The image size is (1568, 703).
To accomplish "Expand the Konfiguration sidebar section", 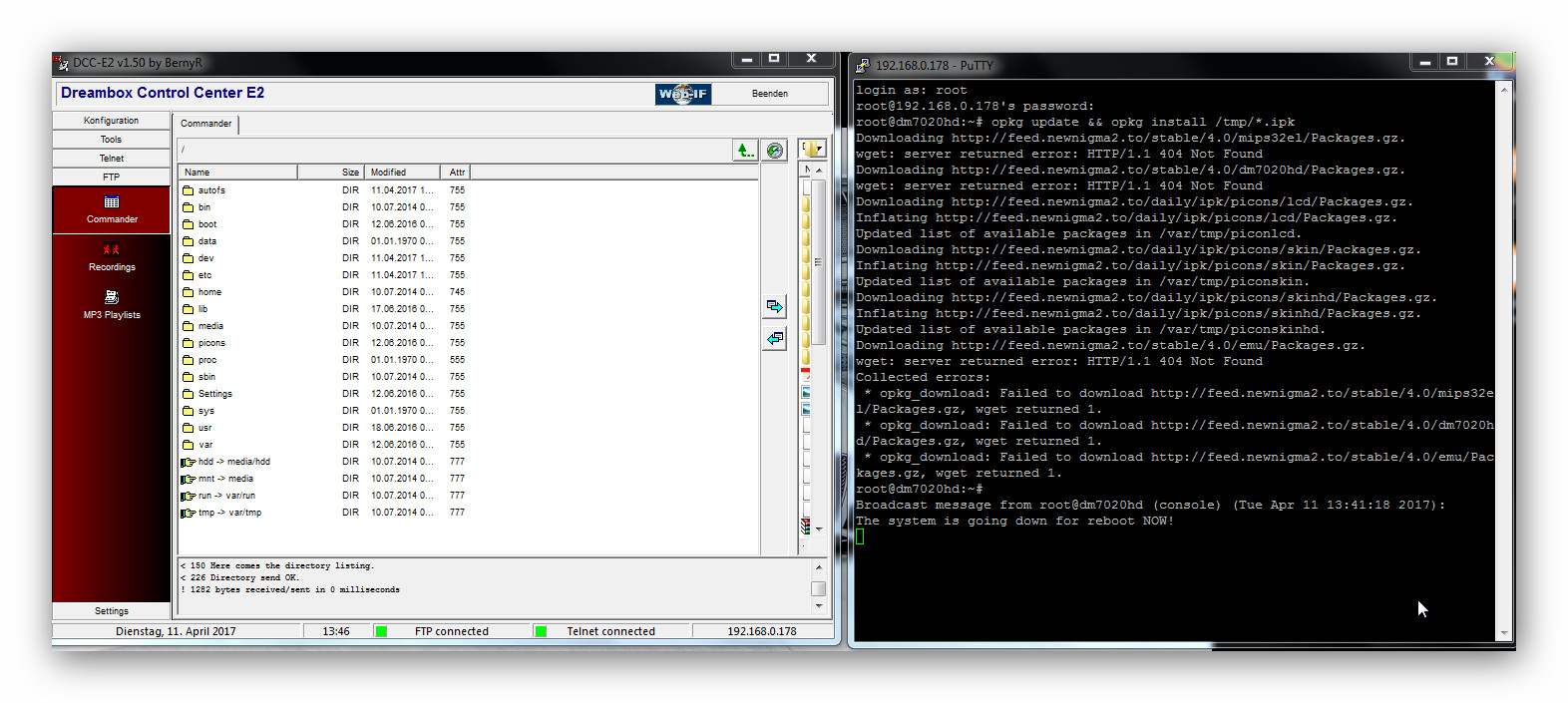I will pyautogui.click(x=112, y=121).
